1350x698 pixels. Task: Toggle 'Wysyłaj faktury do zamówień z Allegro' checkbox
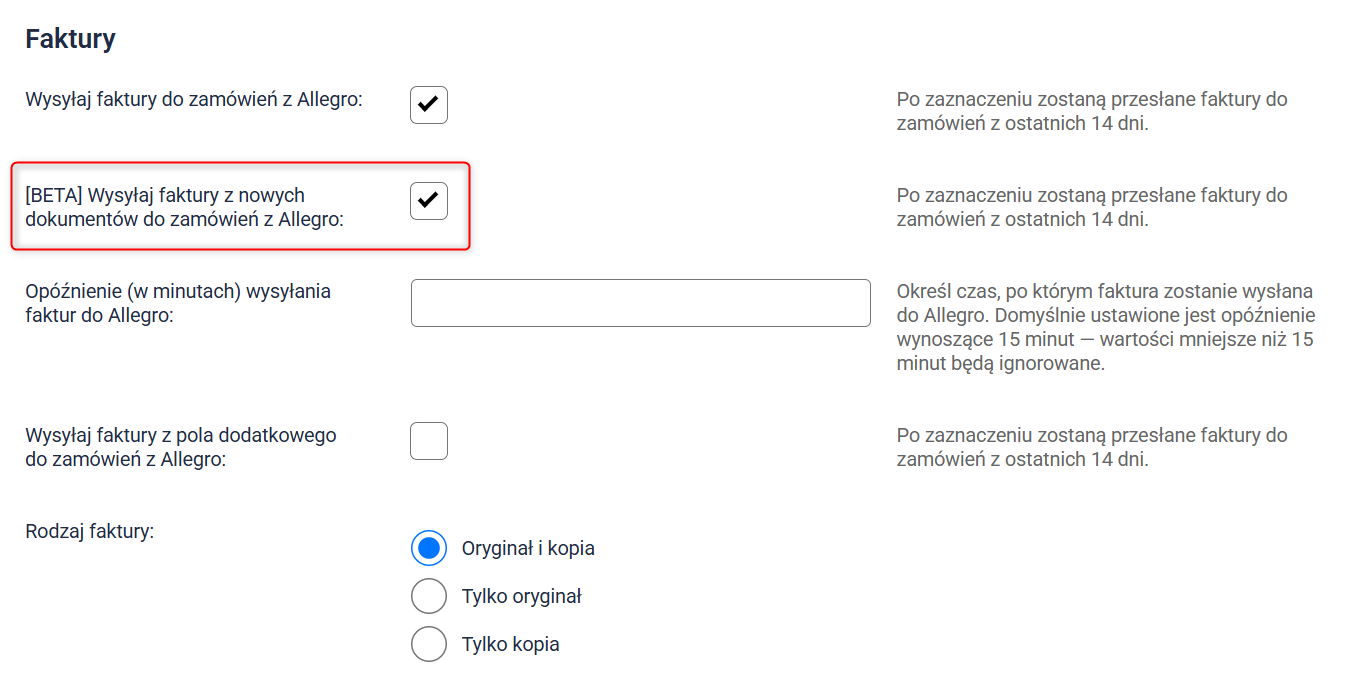[429, 105]
